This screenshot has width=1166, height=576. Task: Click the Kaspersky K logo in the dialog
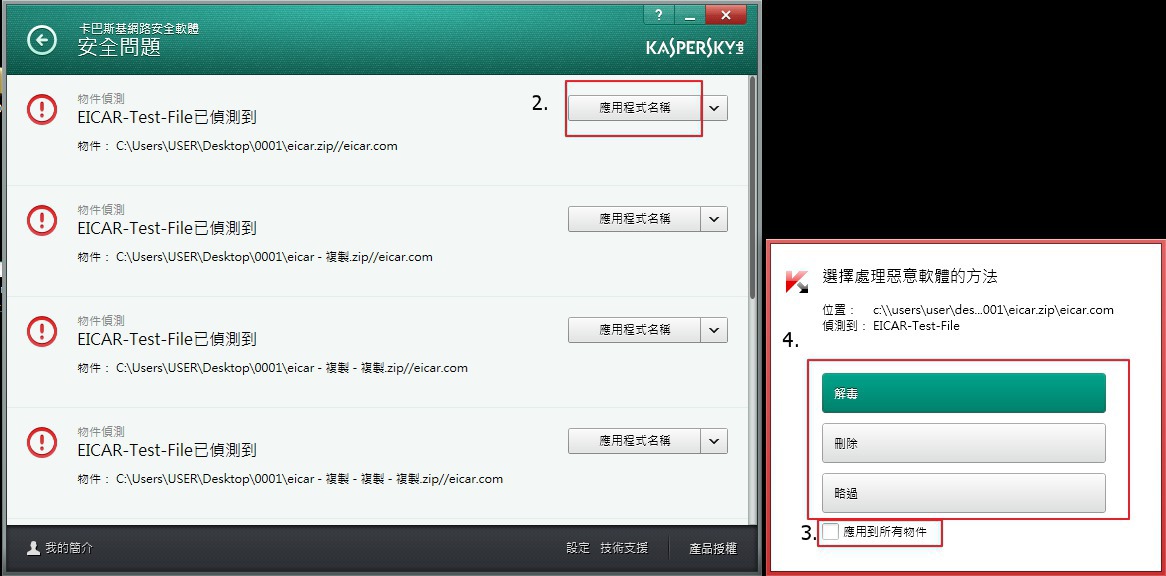pyautogui.click(x=797, y=281)
